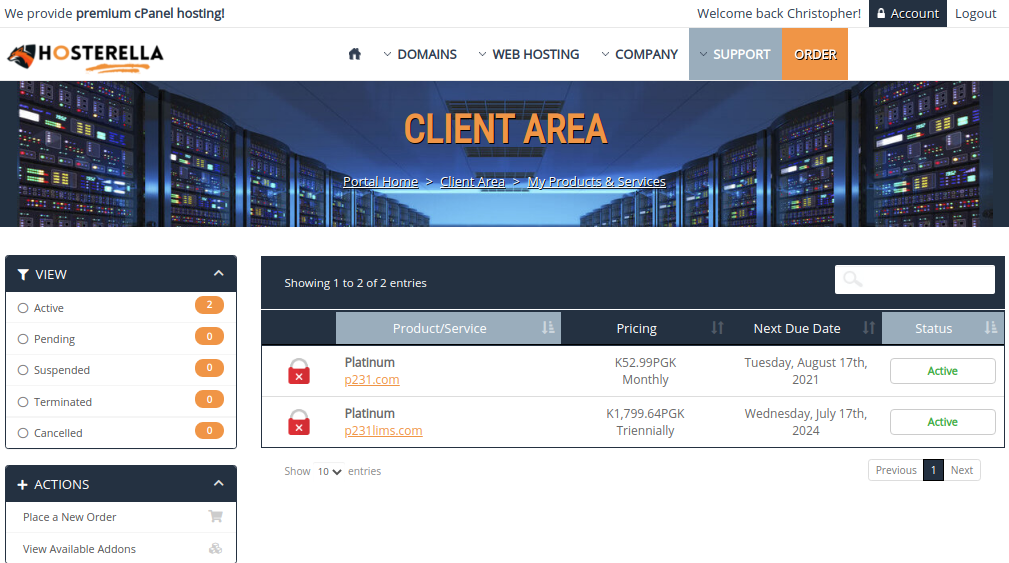Click the cubes icon beside View Available Addons
Screen dimensions: 1009x563
(215, 549)
